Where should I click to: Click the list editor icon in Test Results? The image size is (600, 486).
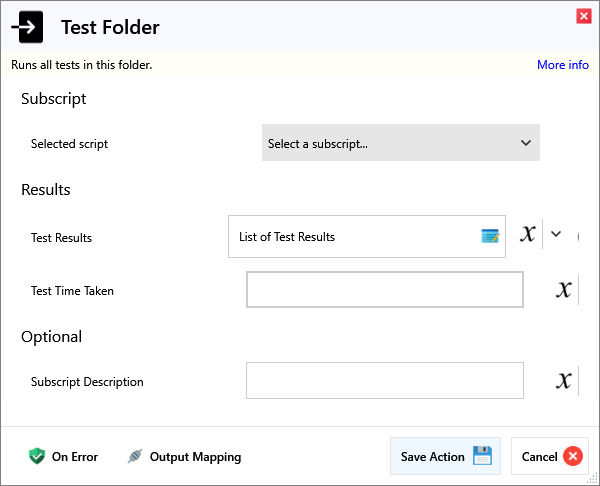490,237
